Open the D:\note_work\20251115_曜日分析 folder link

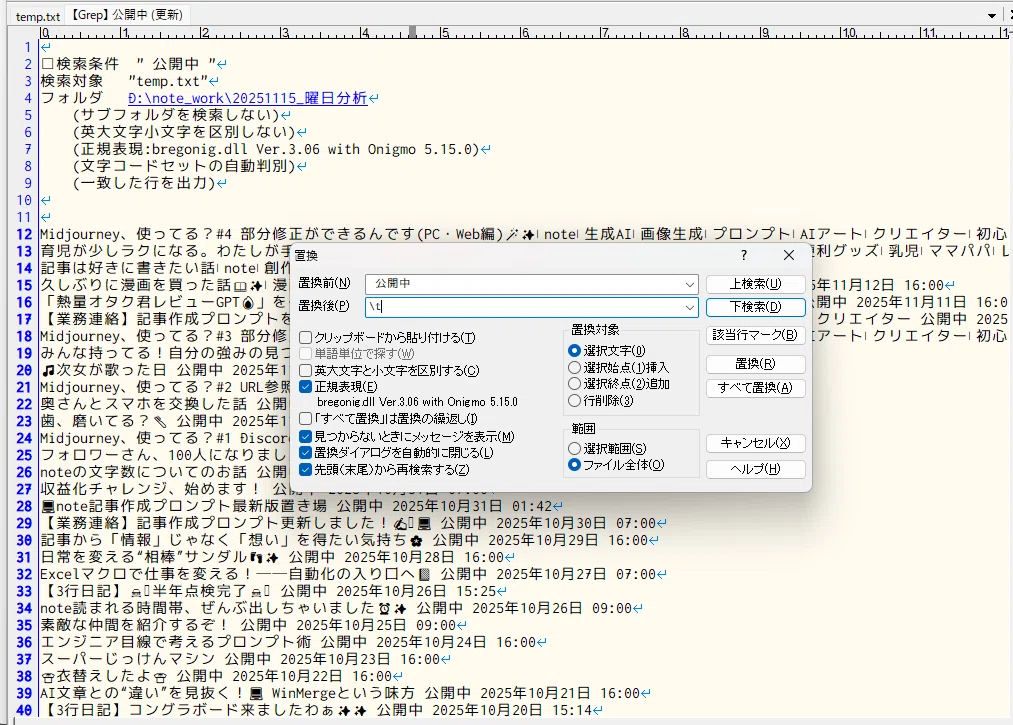click(x=247, y=98)
